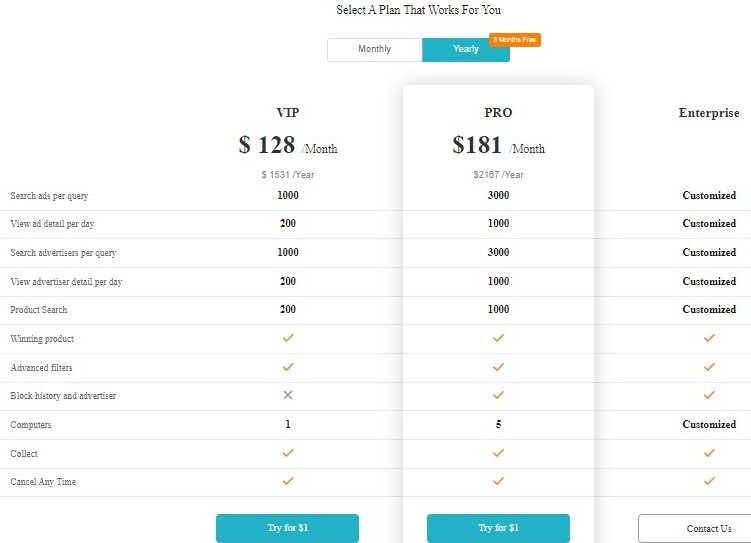Click PRO Advanced filters checkmark

498,367
